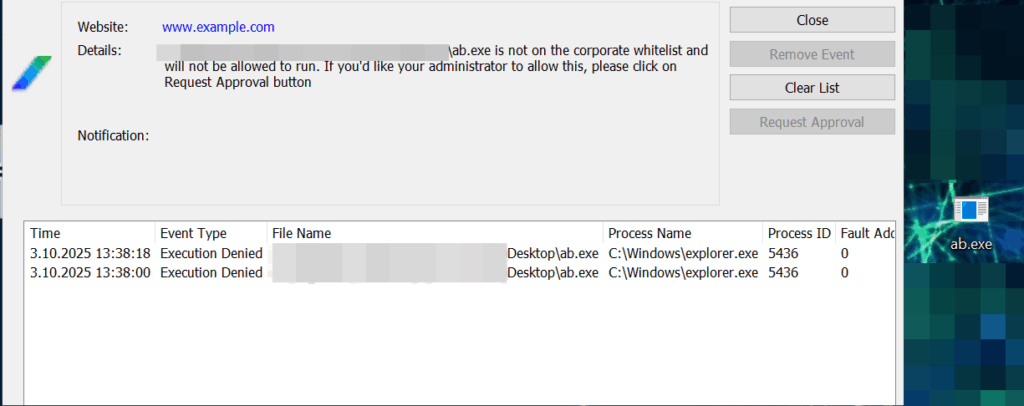
Task: Click the Process ID column header
Action: [x=798, y=233]
